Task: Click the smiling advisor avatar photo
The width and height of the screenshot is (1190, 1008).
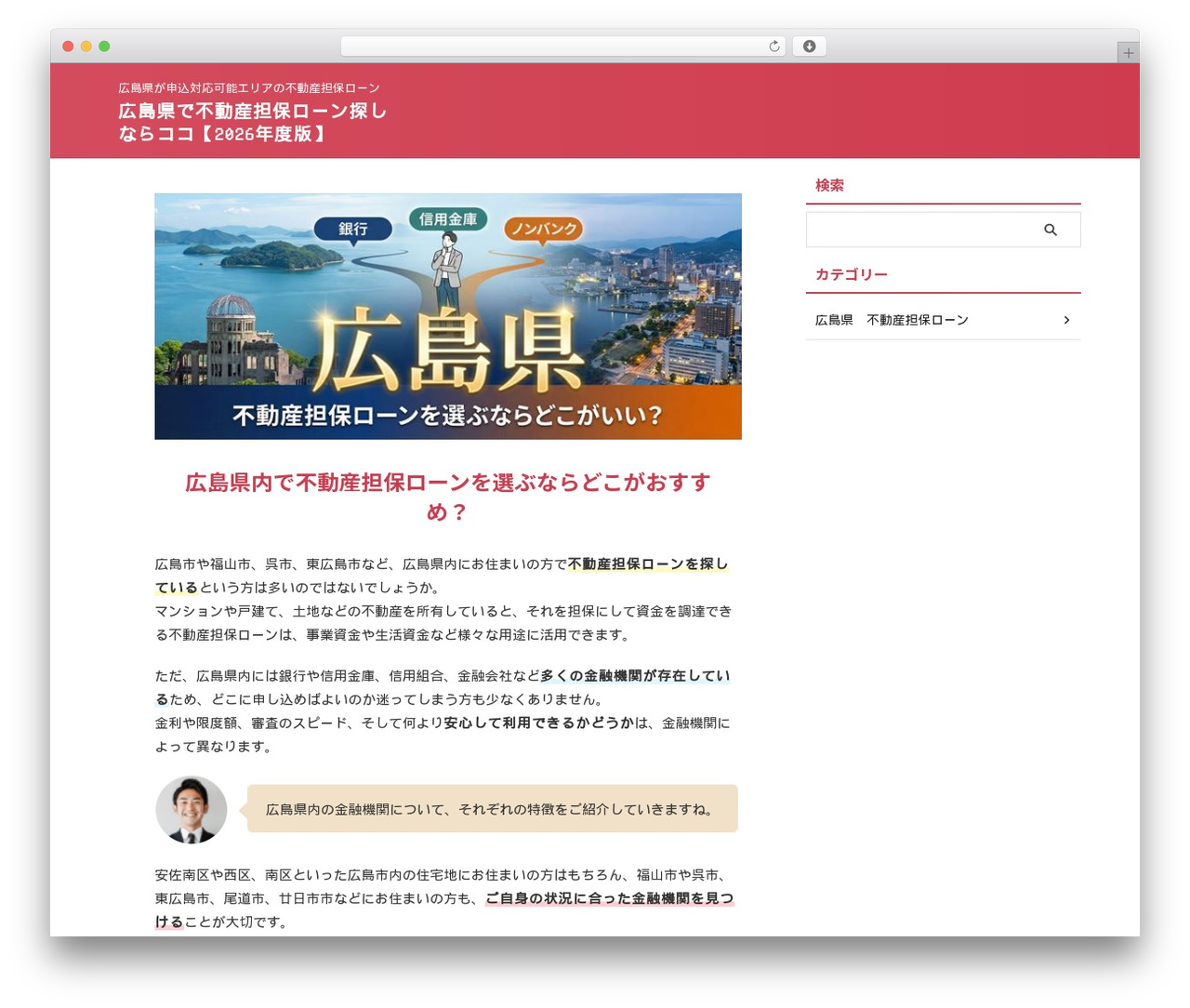Action: tap(192, 809)
